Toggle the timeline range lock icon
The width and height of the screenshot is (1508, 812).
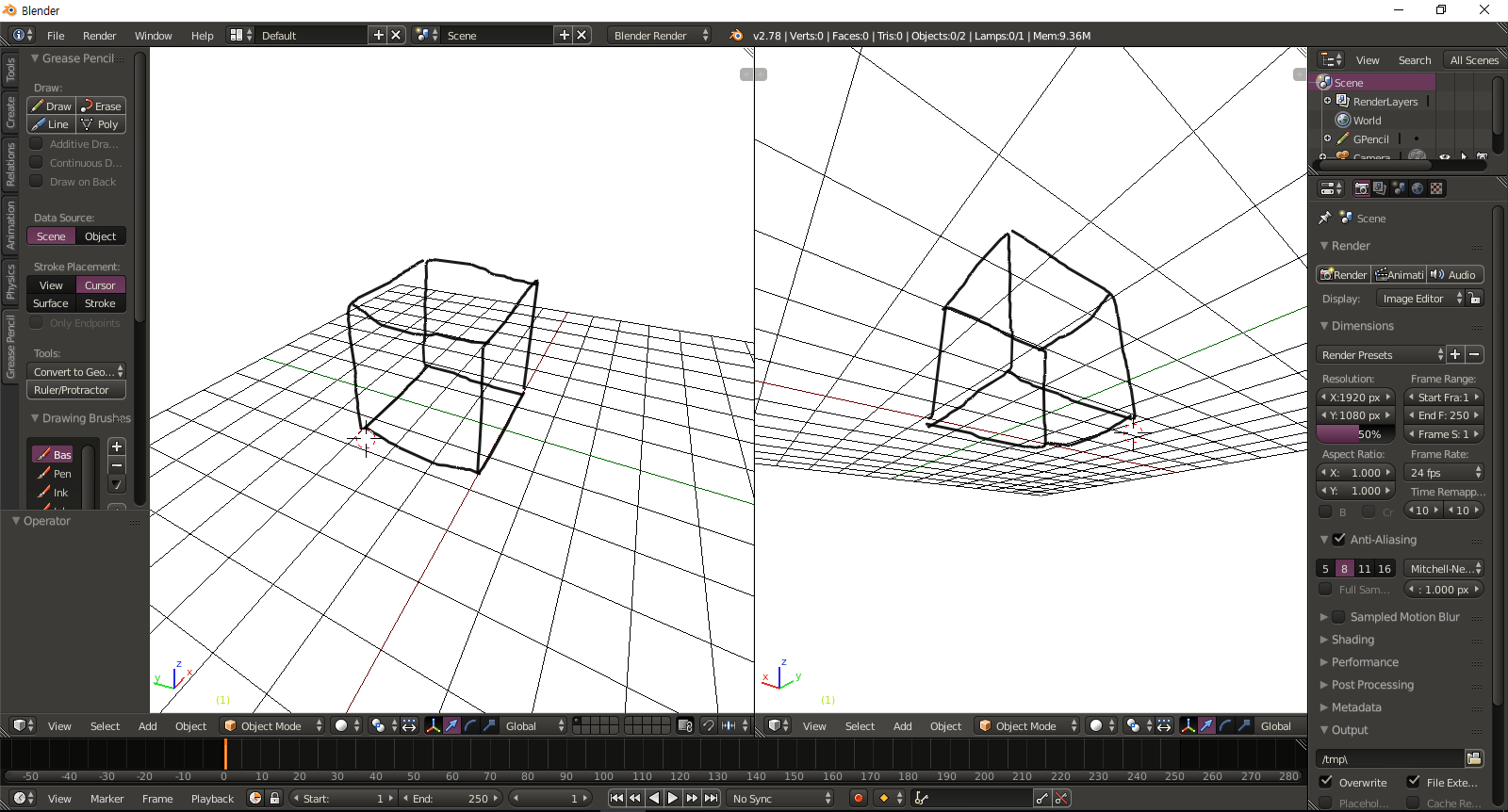(x=274, y=798)
